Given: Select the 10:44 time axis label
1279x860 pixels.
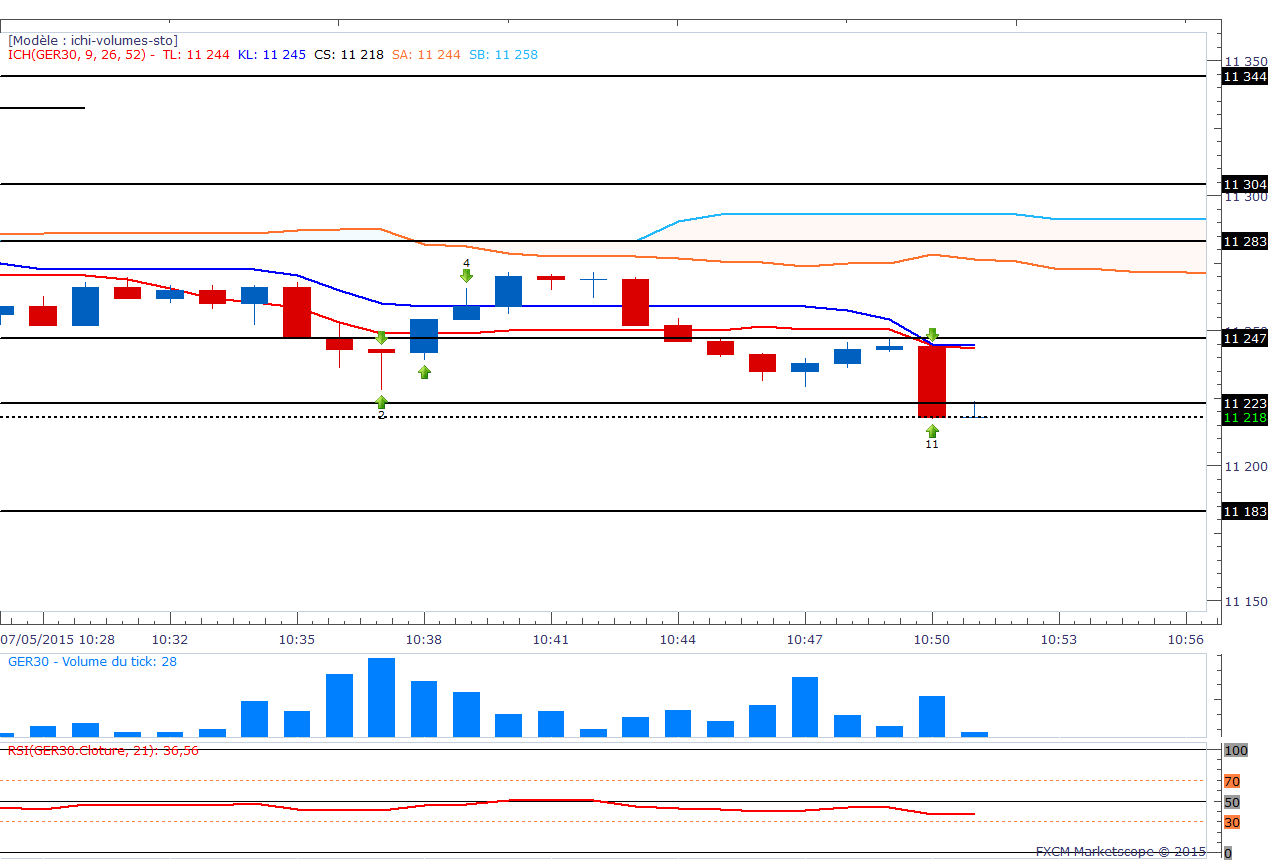Looking at the screenshot, I should (x=678, y=639).
